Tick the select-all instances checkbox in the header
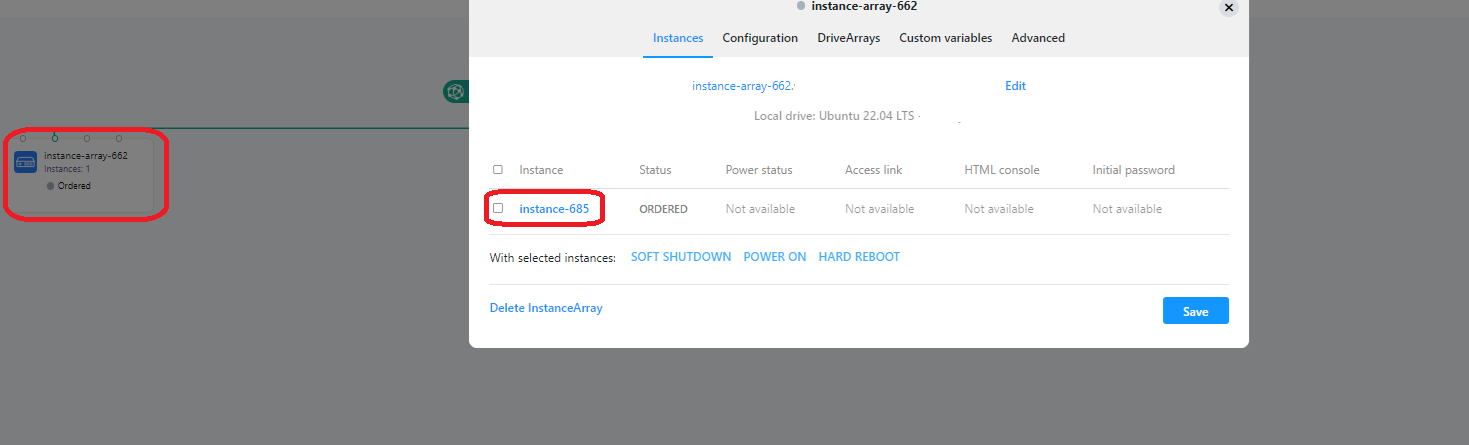 click(498, 170)
